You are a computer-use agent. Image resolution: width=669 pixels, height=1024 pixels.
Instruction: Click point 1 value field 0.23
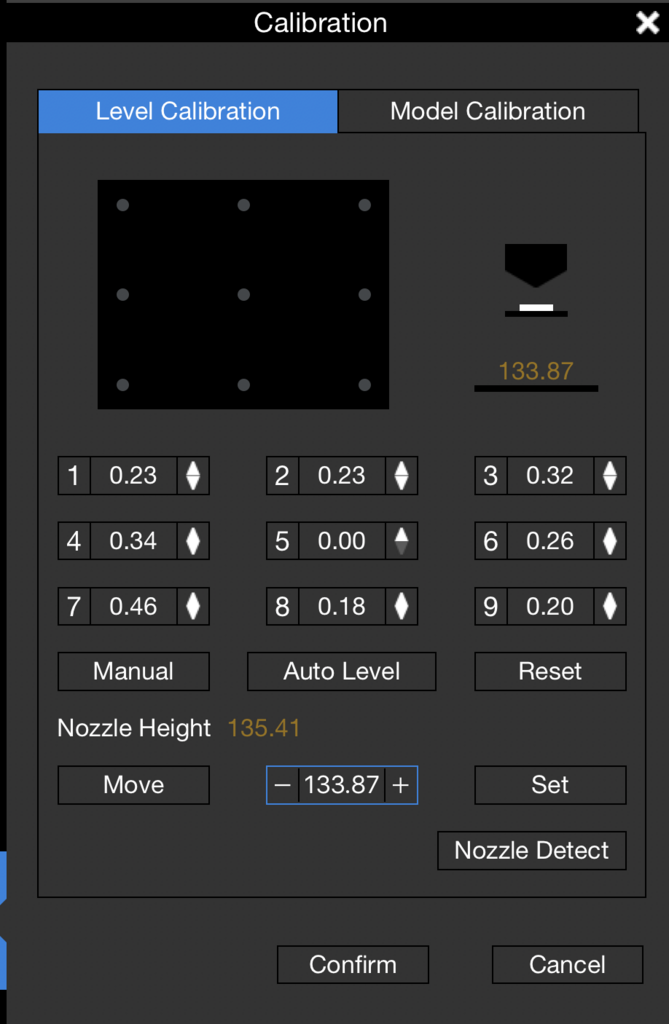[x=133, y=475]
